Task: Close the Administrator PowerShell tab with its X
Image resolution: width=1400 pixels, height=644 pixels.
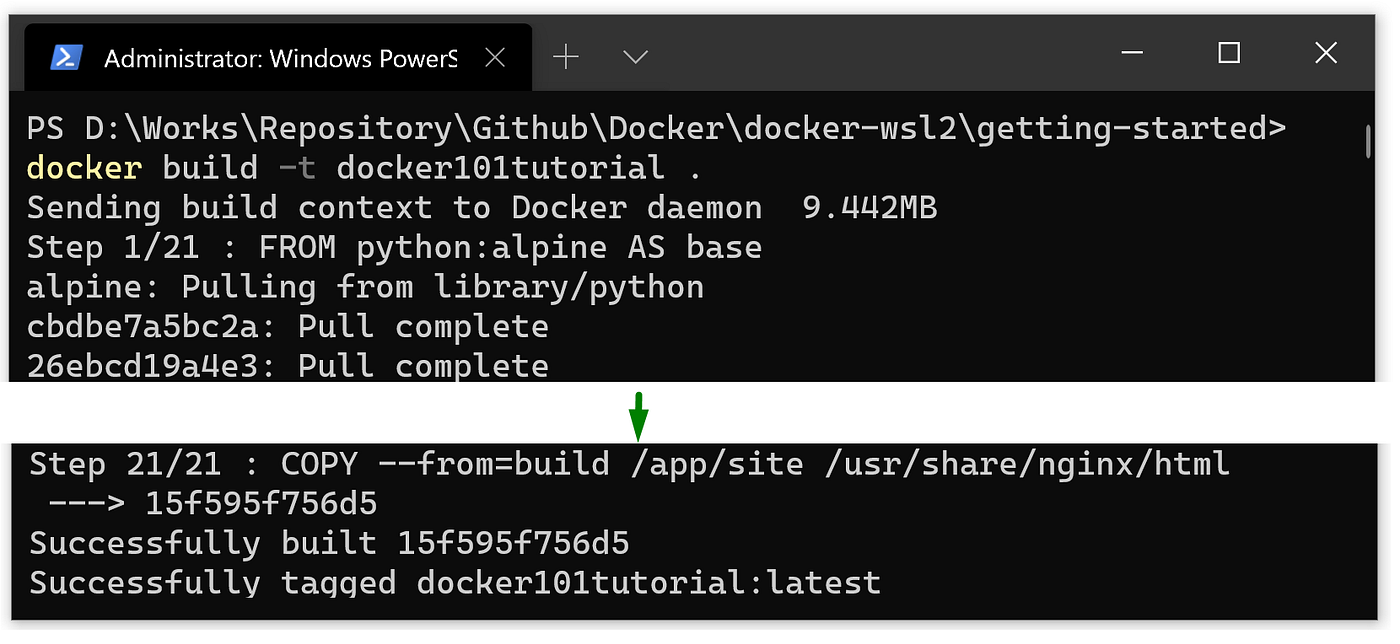Action: tap(495, 57)
